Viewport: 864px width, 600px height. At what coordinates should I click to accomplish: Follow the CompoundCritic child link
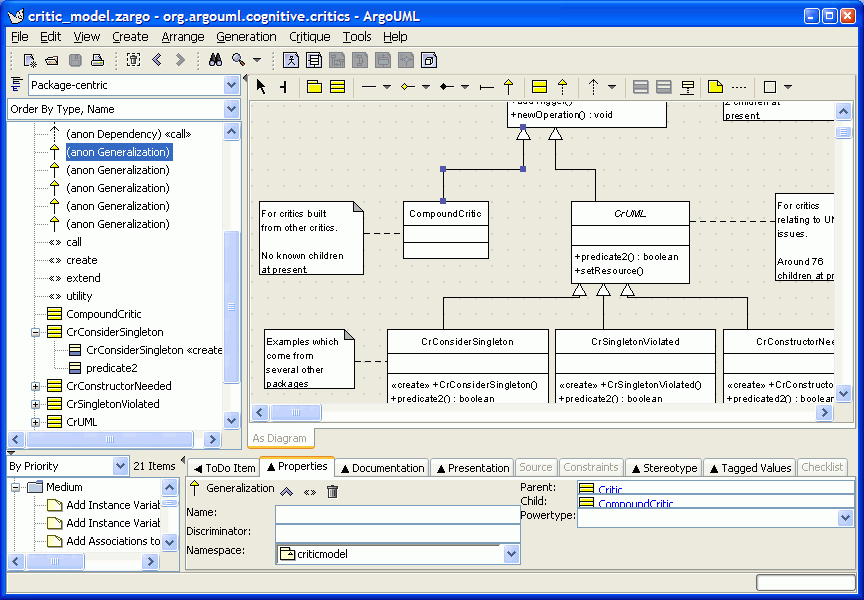[x=635, y=504]
